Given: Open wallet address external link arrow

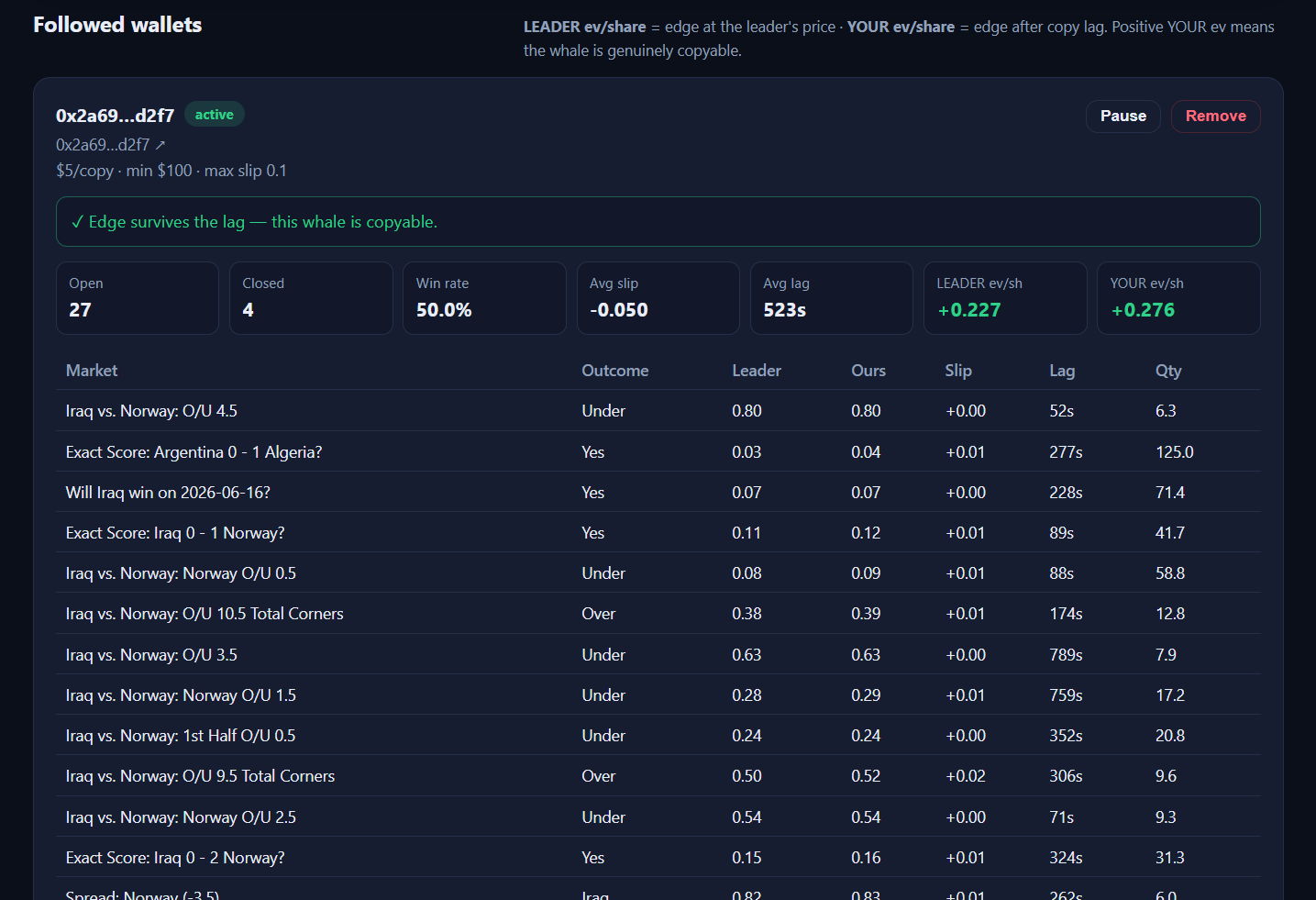Looking at the screenshot, I should click(x=160, y=145).
